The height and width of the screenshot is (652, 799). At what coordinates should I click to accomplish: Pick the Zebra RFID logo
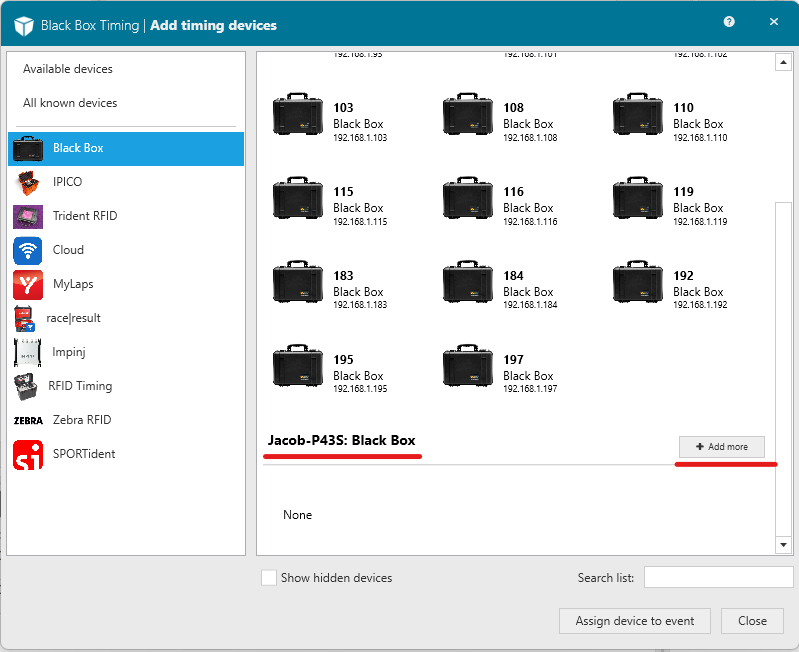tap(28, 421)
